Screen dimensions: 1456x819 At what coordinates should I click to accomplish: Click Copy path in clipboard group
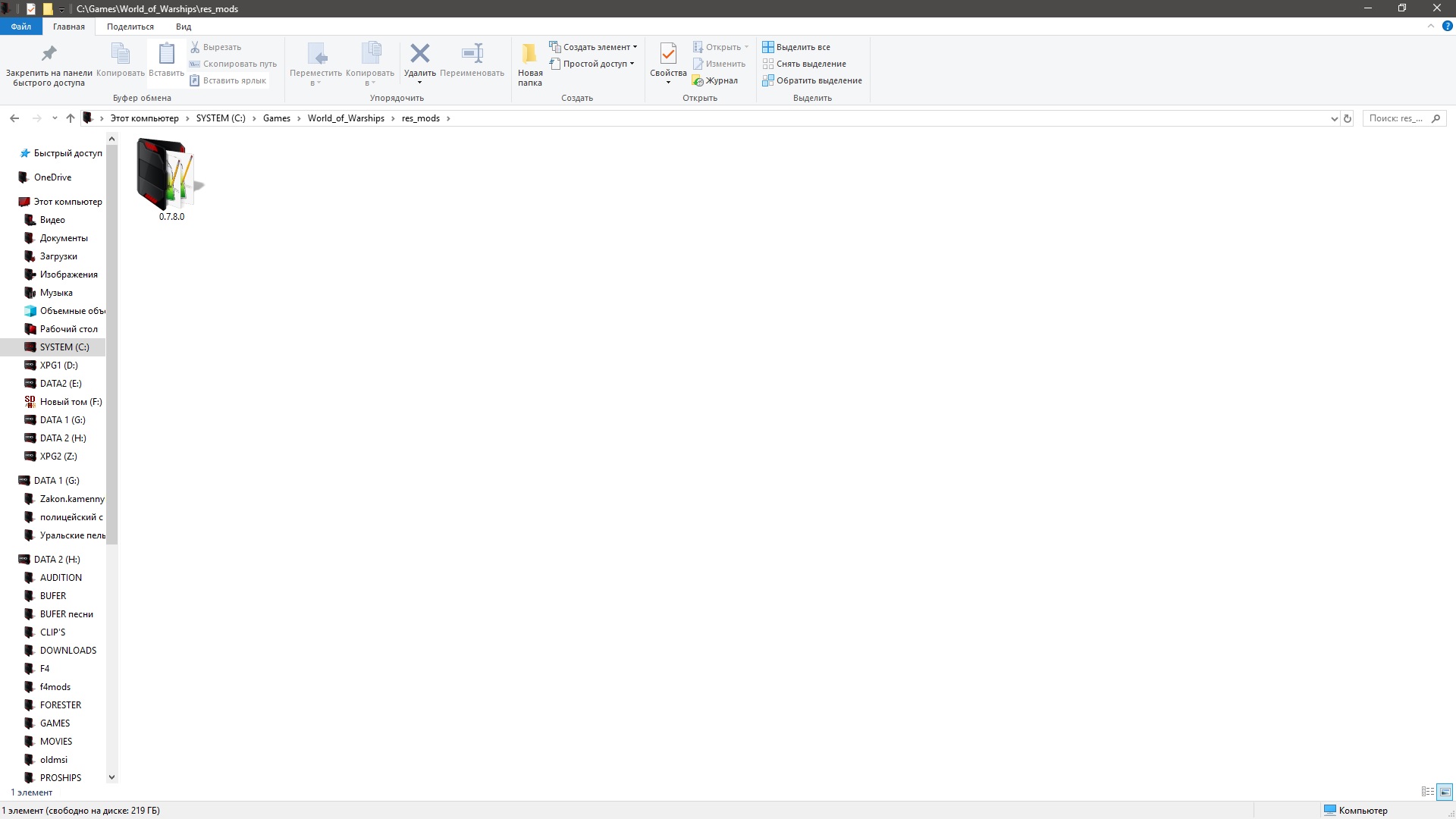pos(233,64)
